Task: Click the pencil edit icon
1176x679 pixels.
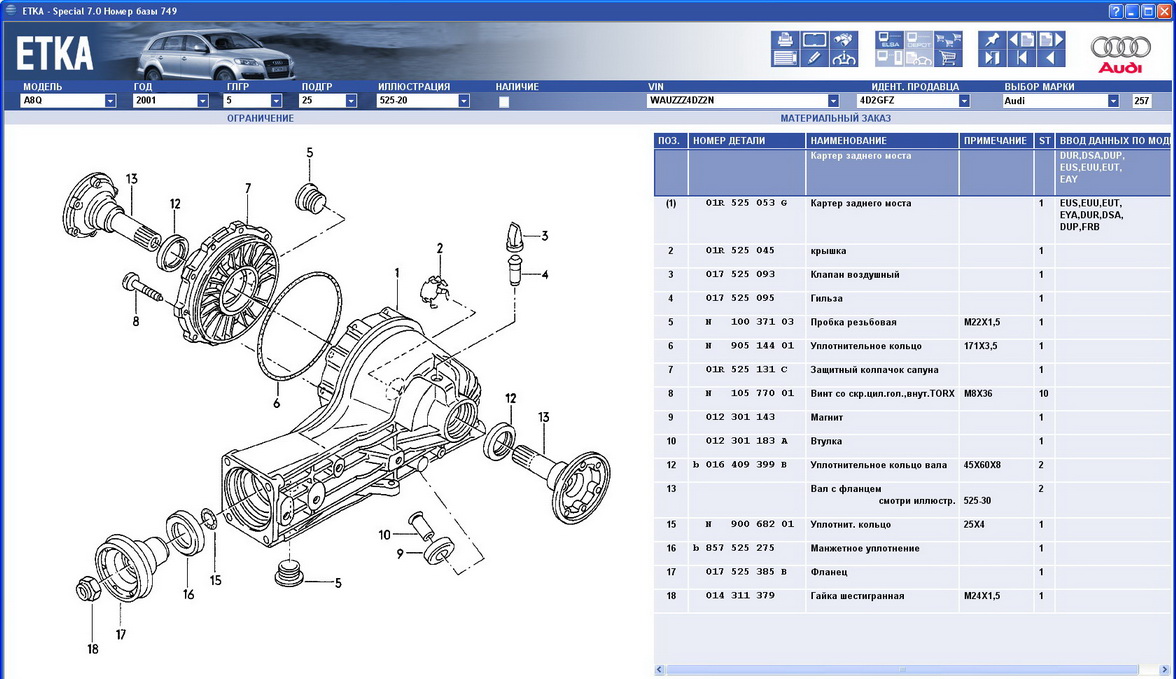Action: point(815,58)
